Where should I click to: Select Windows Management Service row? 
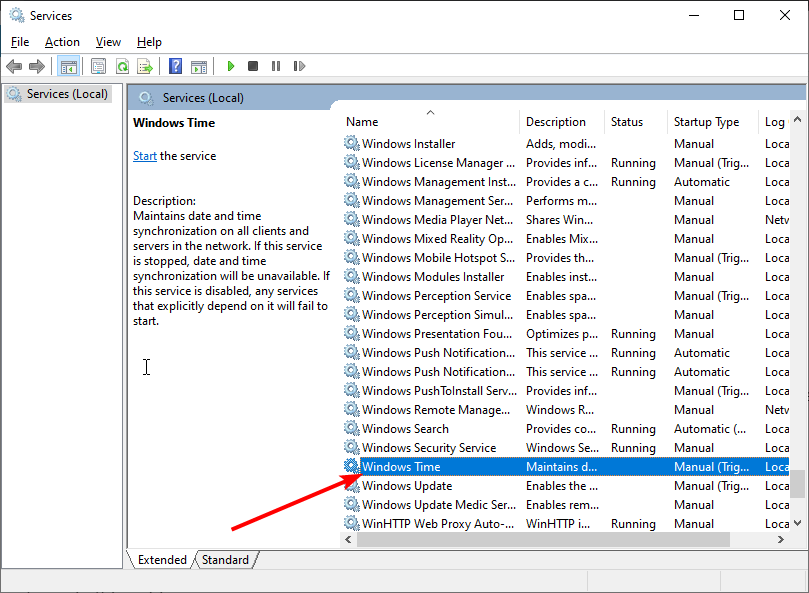click(x=566, y=201)
